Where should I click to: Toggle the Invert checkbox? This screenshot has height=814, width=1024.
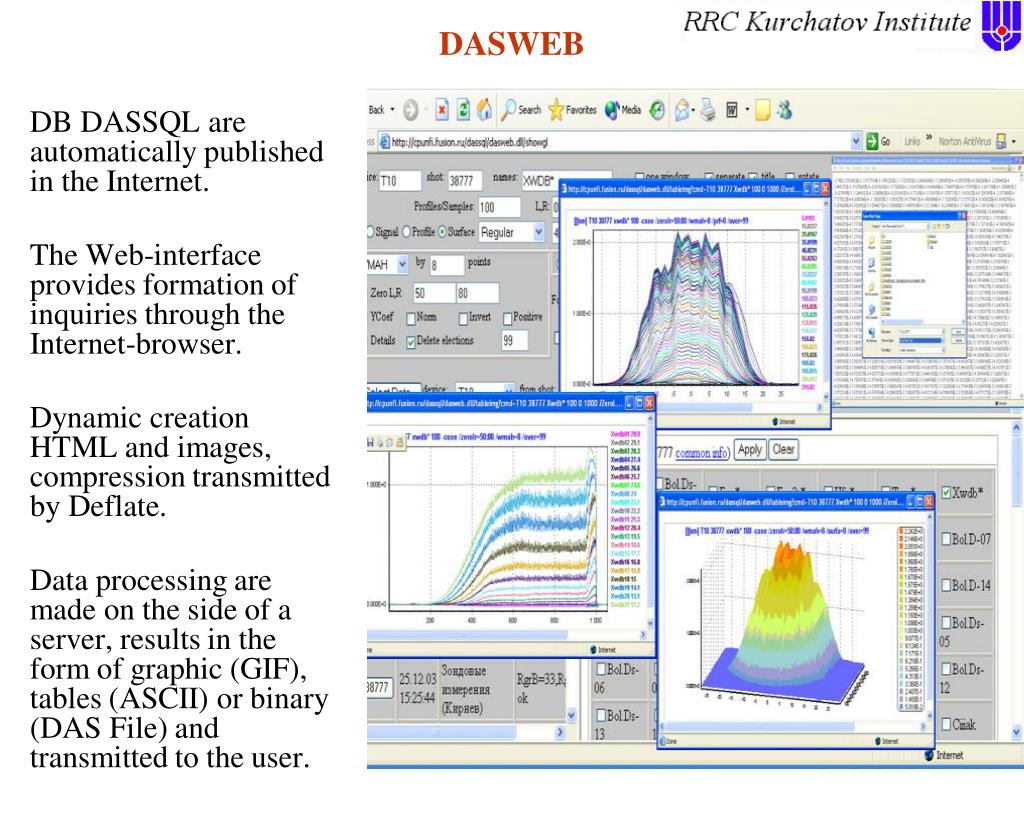[x=463, y=318]
